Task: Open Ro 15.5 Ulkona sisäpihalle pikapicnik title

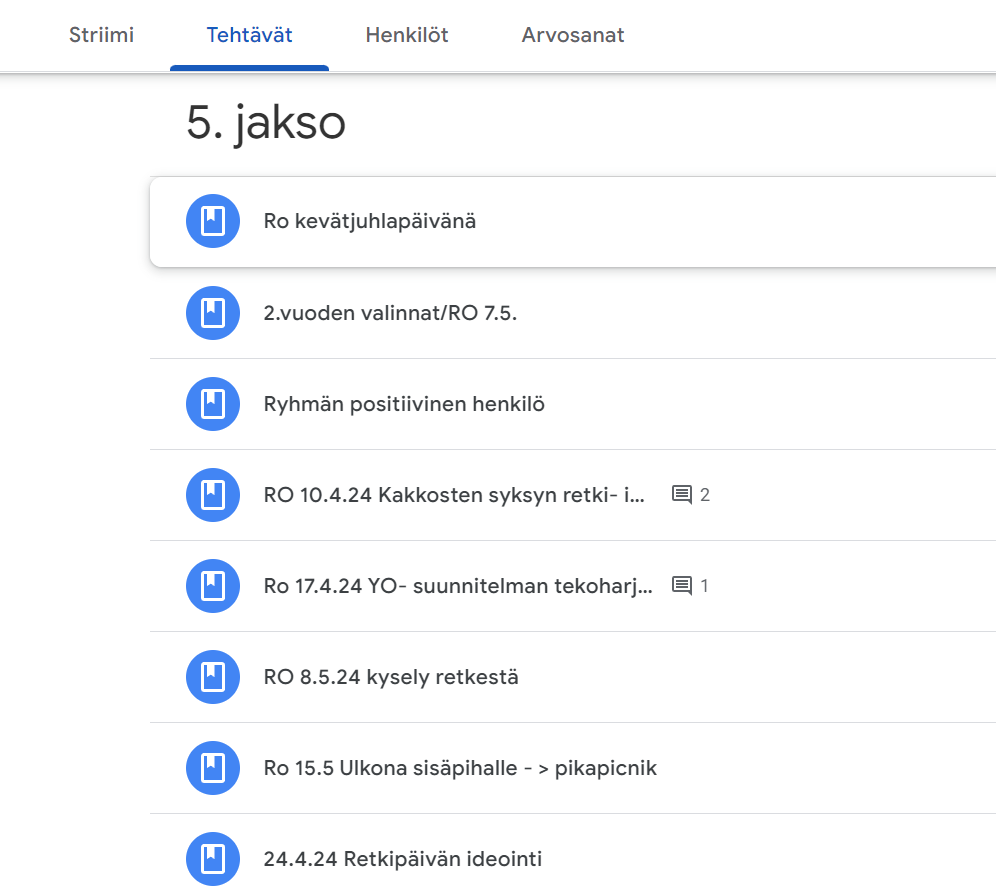Action: tap(460, 768)
